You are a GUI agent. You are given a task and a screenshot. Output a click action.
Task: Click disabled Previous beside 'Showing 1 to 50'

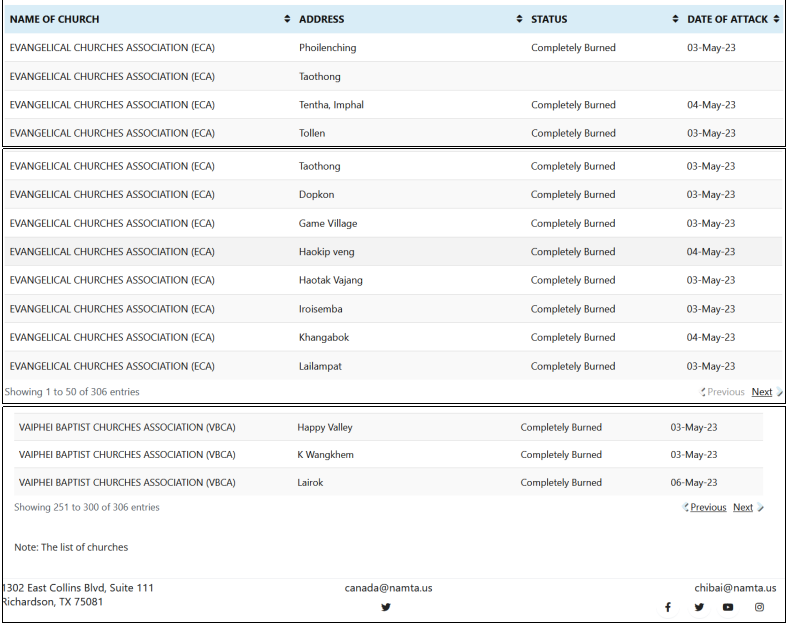[725, 392]
